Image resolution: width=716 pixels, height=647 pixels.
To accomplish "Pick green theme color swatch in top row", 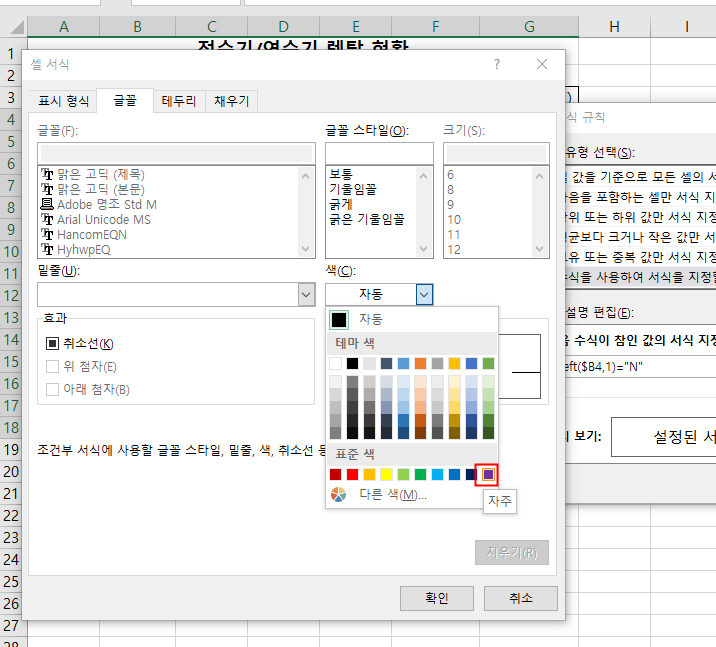I will (x=488, y=363).
